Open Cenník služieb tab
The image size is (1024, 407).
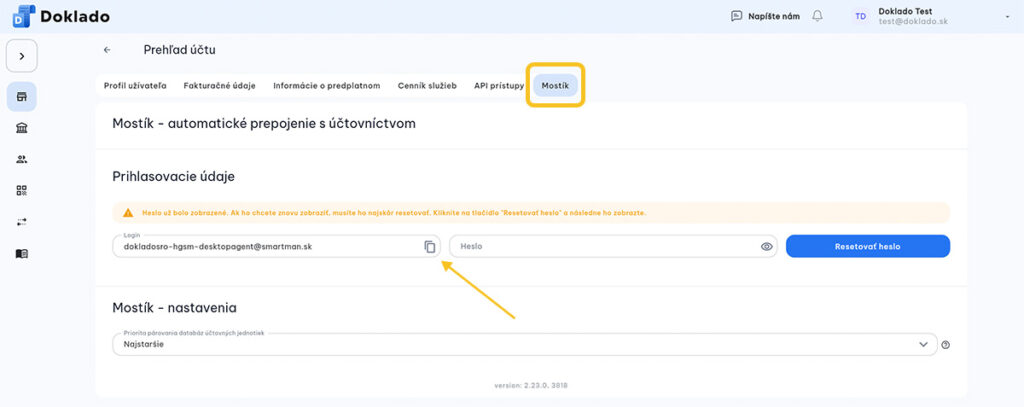click(x=427, y=86)
